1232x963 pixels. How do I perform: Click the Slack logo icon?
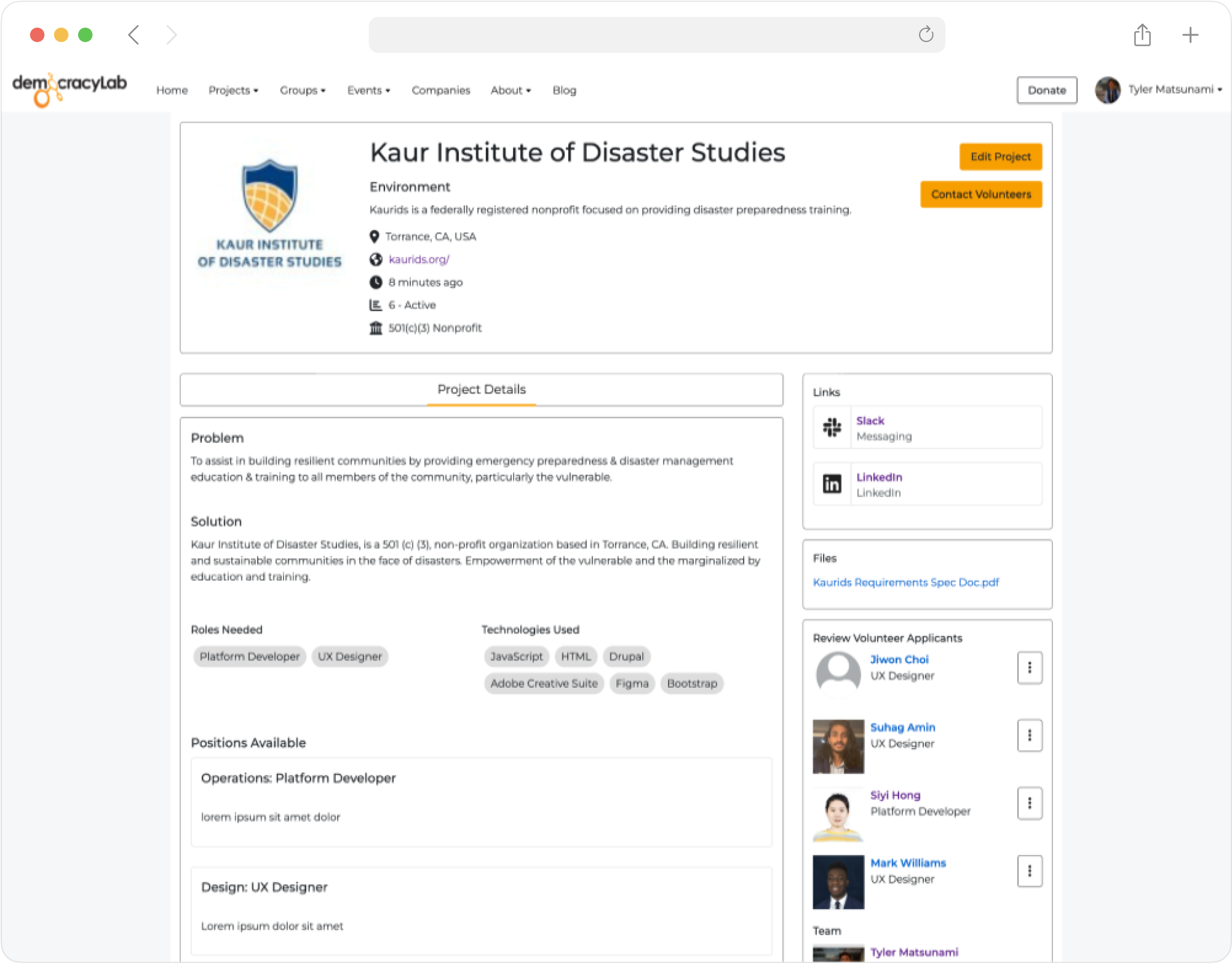coord(832,428)
